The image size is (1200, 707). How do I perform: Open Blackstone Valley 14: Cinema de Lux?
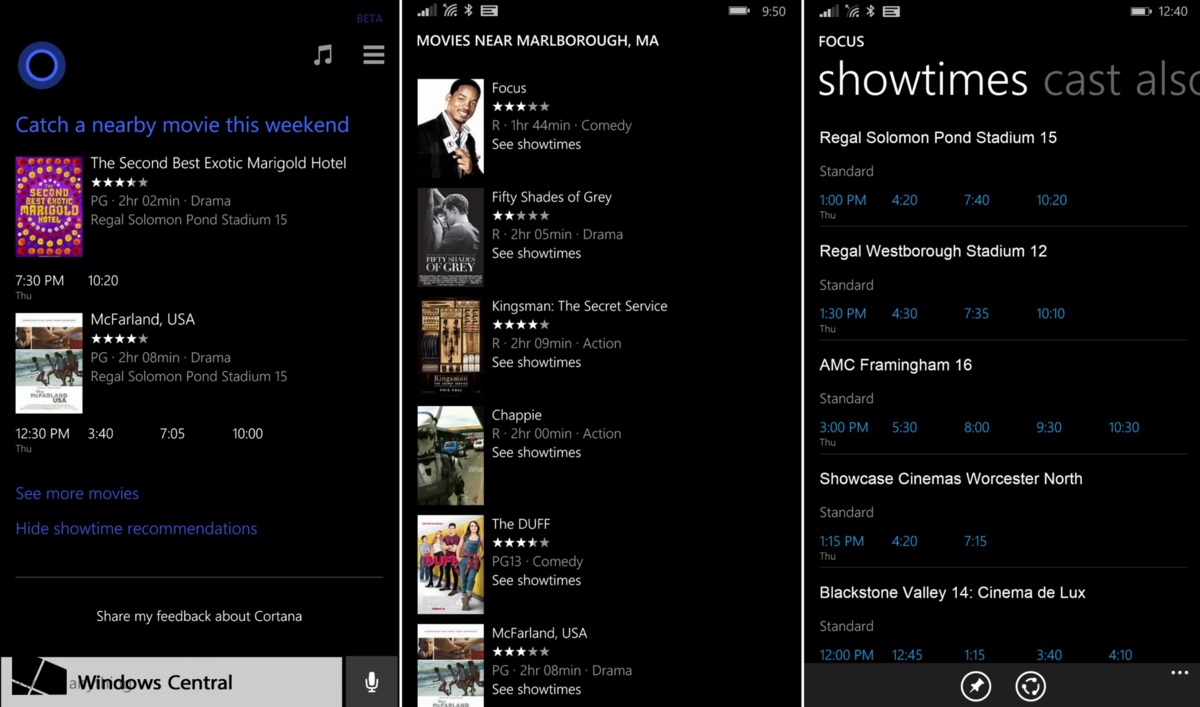point(952,593)
